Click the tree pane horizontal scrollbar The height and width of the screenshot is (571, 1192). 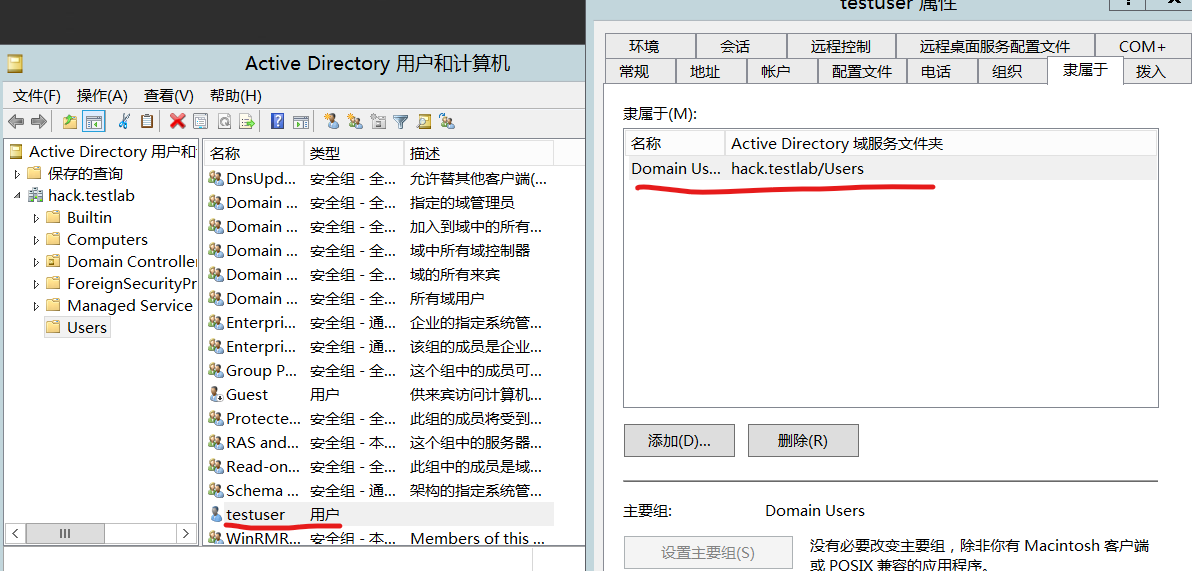tap(66, 534)
